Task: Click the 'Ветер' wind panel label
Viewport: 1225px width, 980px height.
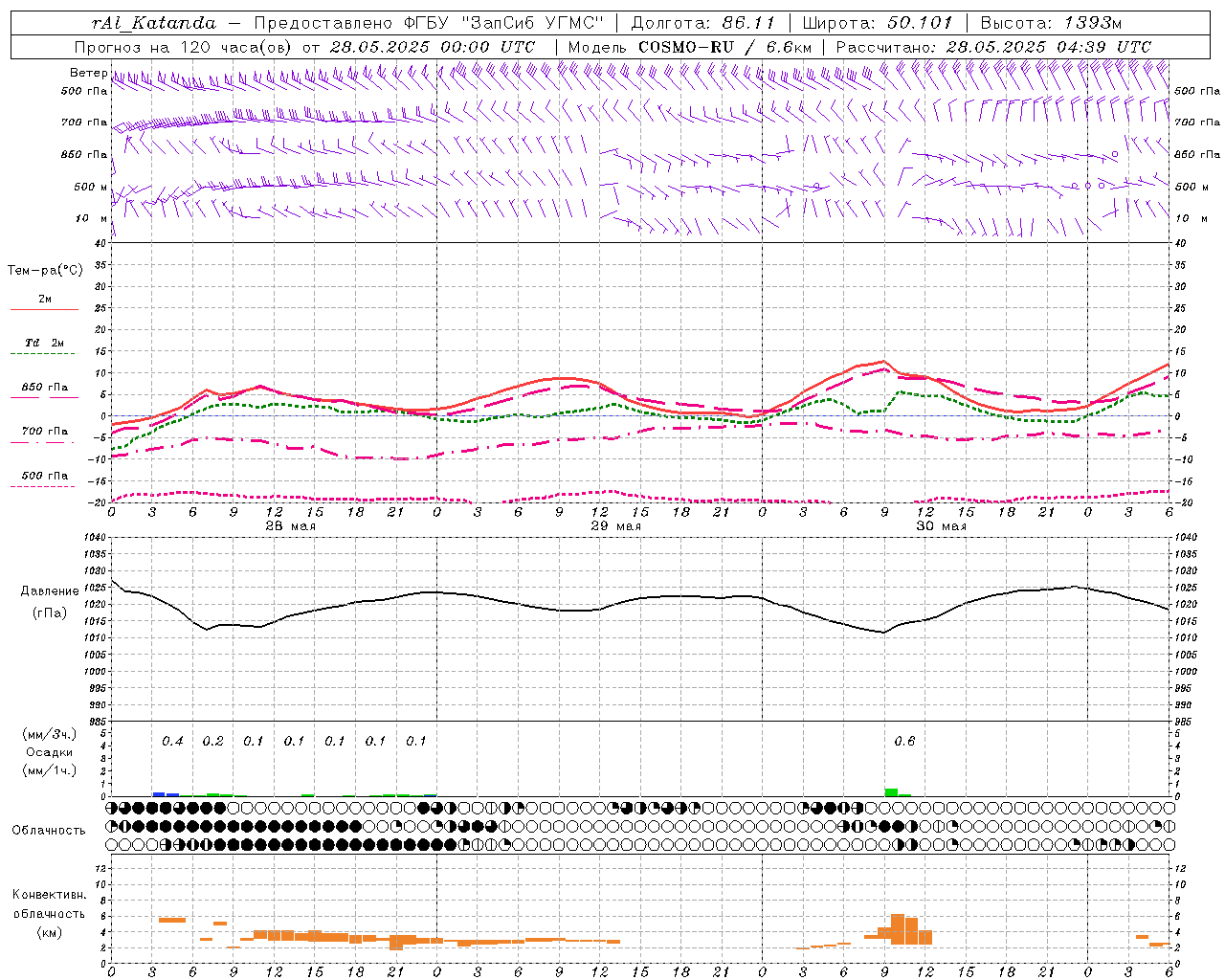Action: point(89,73)
